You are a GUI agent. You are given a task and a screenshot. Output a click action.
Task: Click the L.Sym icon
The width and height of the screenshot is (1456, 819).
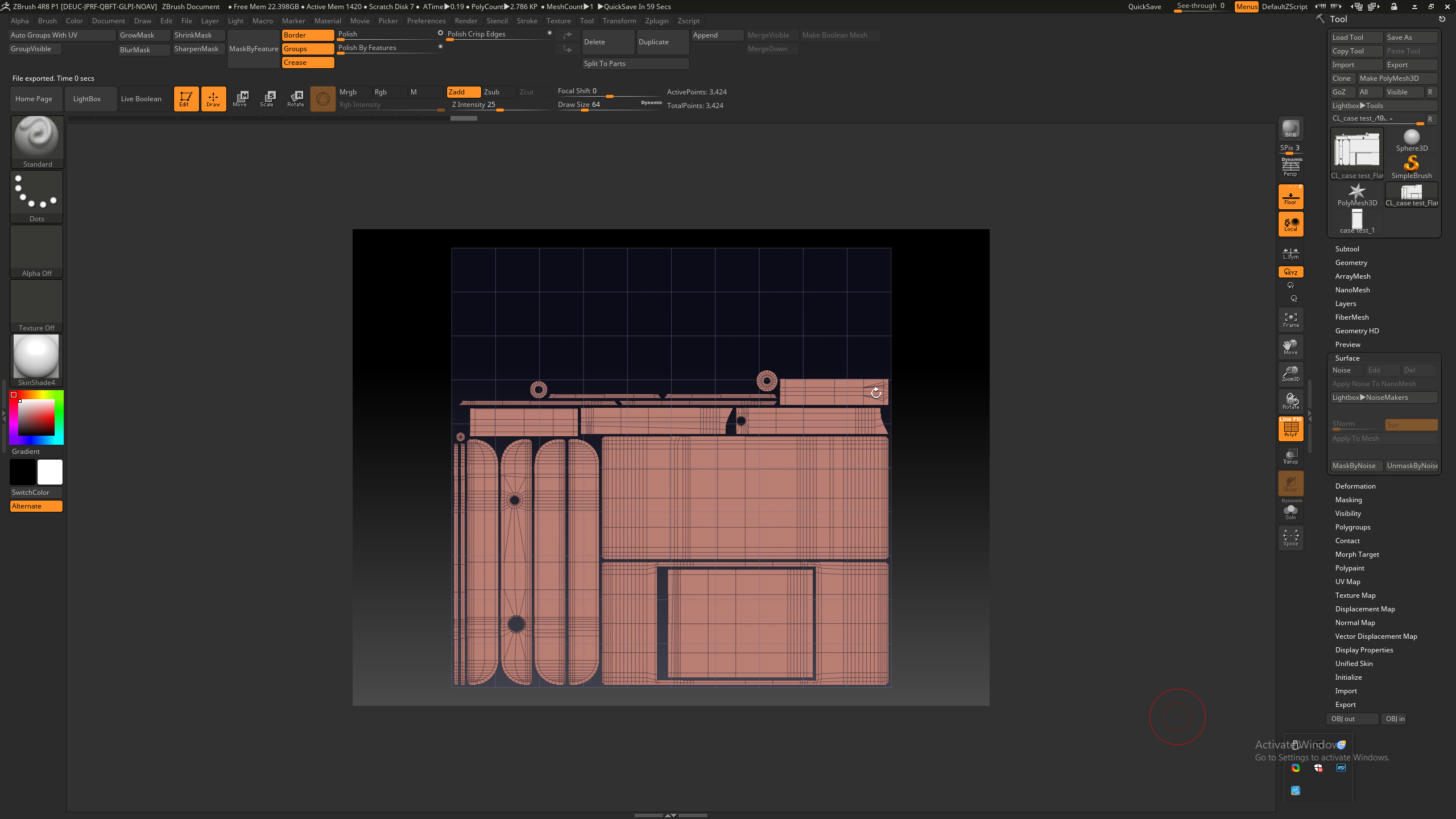(1290, 252)
